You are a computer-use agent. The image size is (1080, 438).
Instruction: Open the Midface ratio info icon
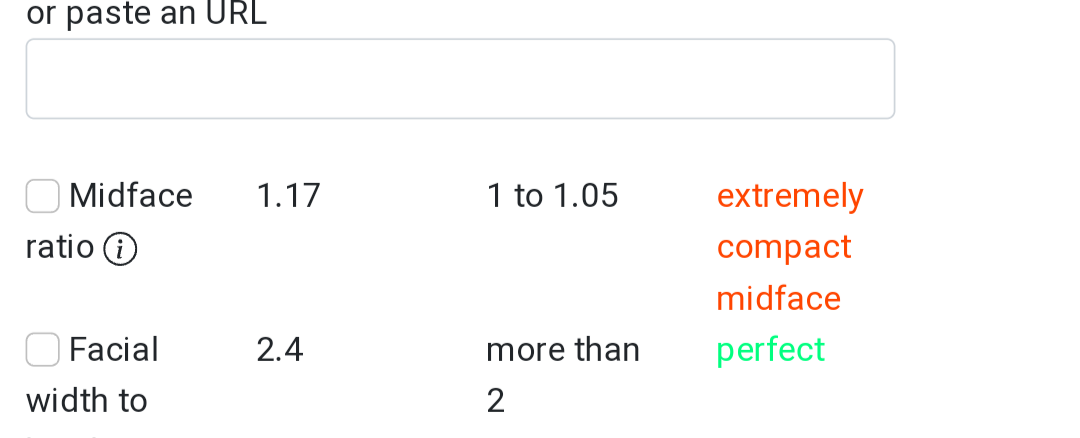pos(120,249)
